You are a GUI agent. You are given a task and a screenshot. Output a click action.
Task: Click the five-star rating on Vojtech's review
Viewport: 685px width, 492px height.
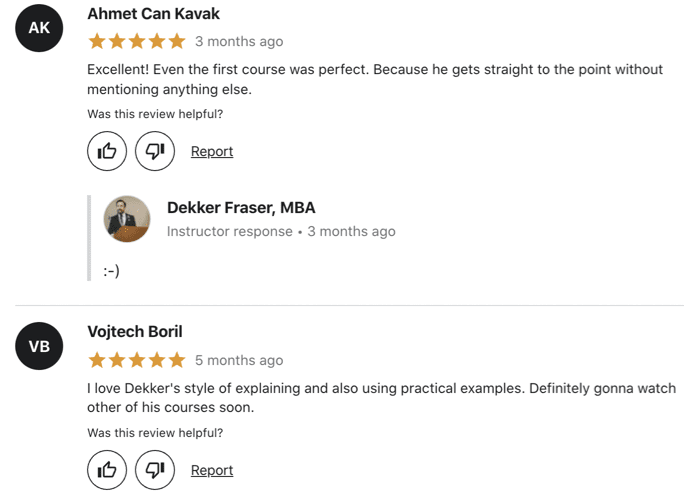(x=137, y=360)
